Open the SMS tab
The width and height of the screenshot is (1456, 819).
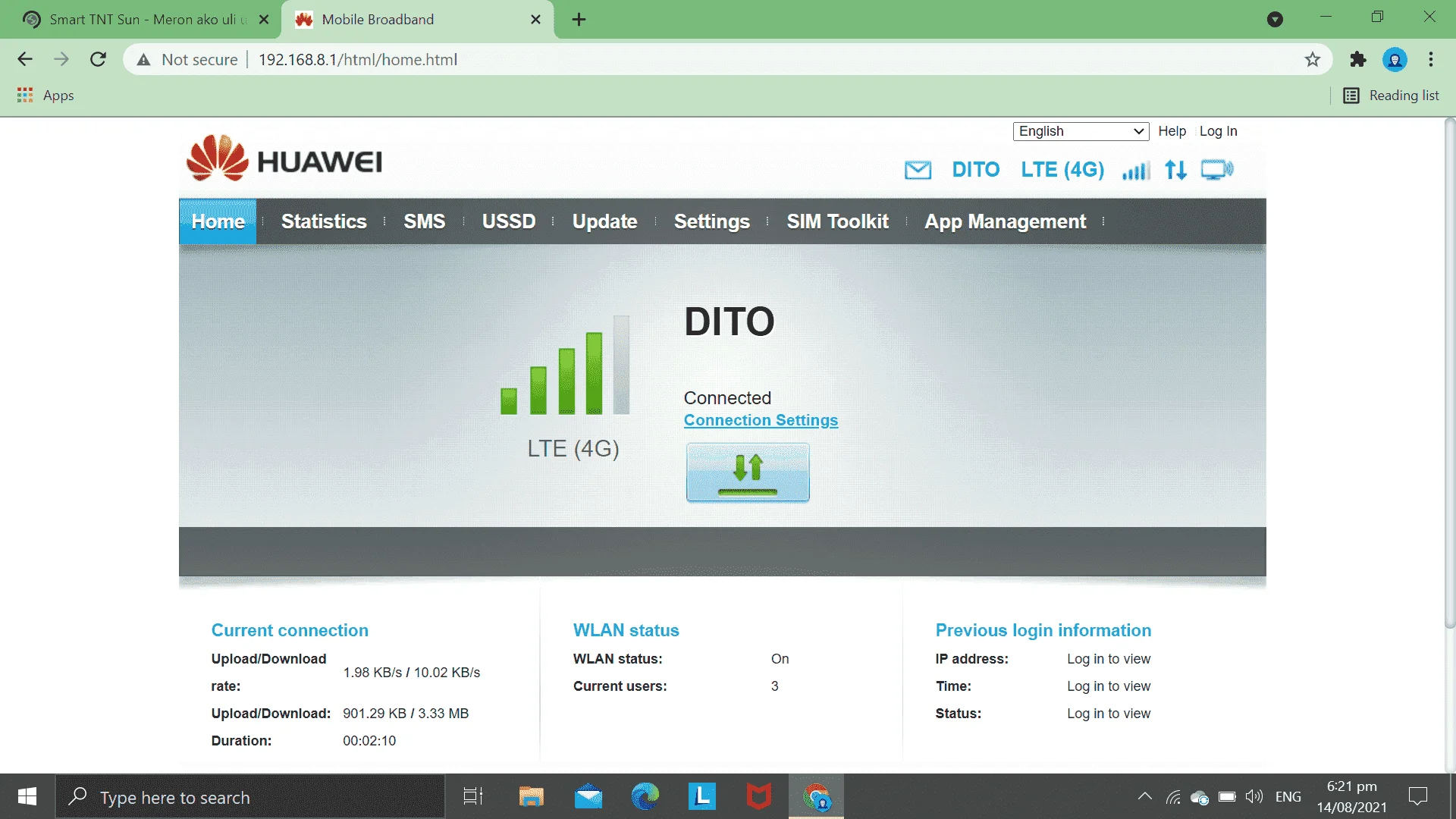tap(424, 221)
